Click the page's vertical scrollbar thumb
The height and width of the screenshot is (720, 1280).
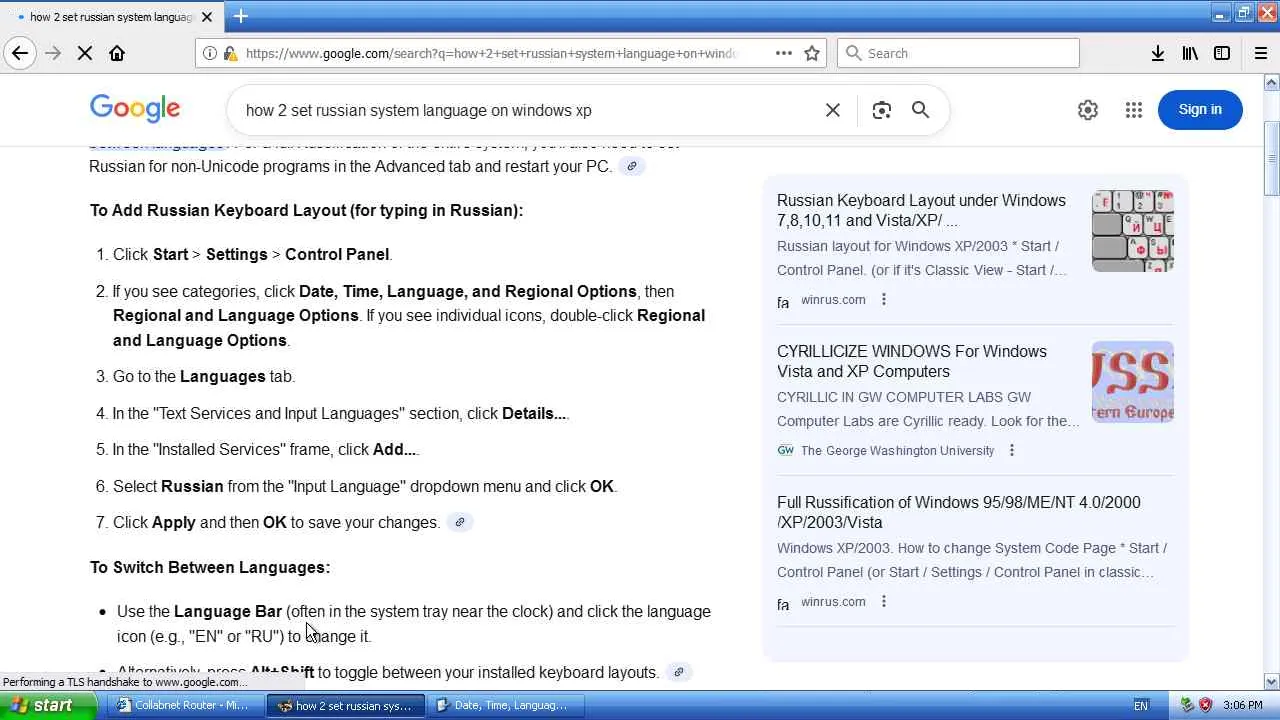tap(1272, 158)
